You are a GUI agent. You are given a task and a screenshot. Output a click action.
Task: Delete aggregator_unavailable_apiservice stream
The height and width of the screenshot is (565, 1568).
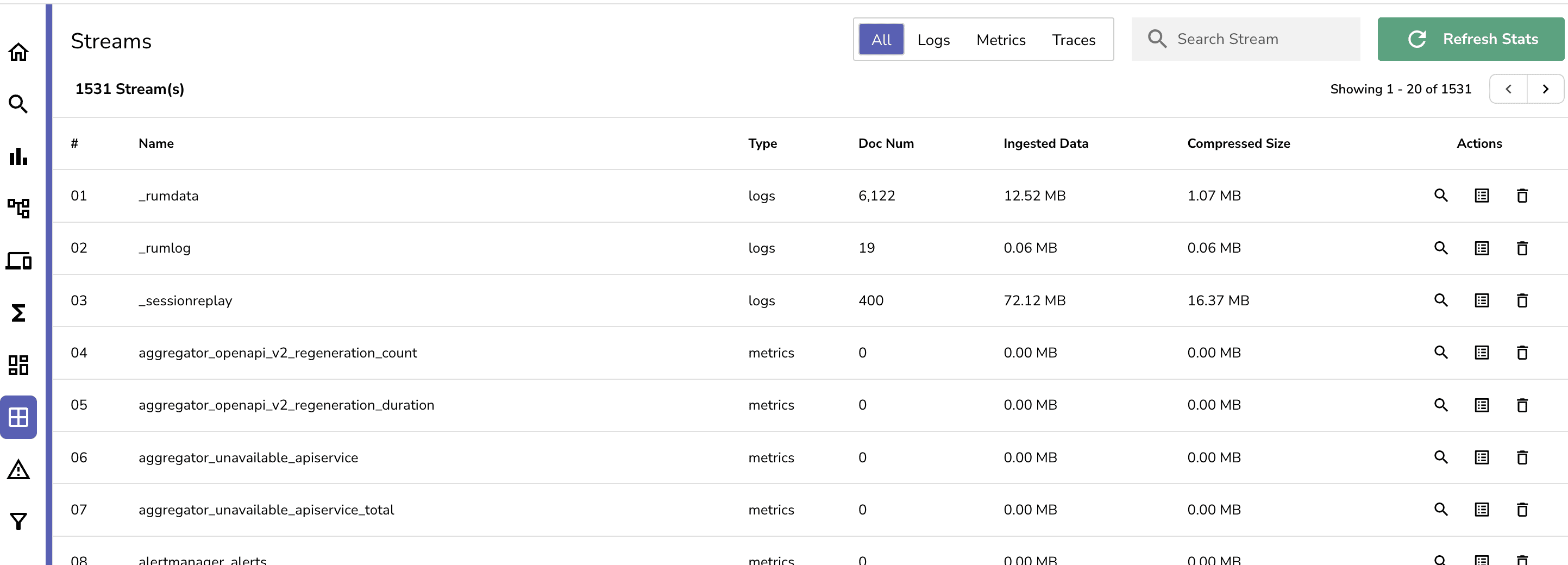[1522, 457]
